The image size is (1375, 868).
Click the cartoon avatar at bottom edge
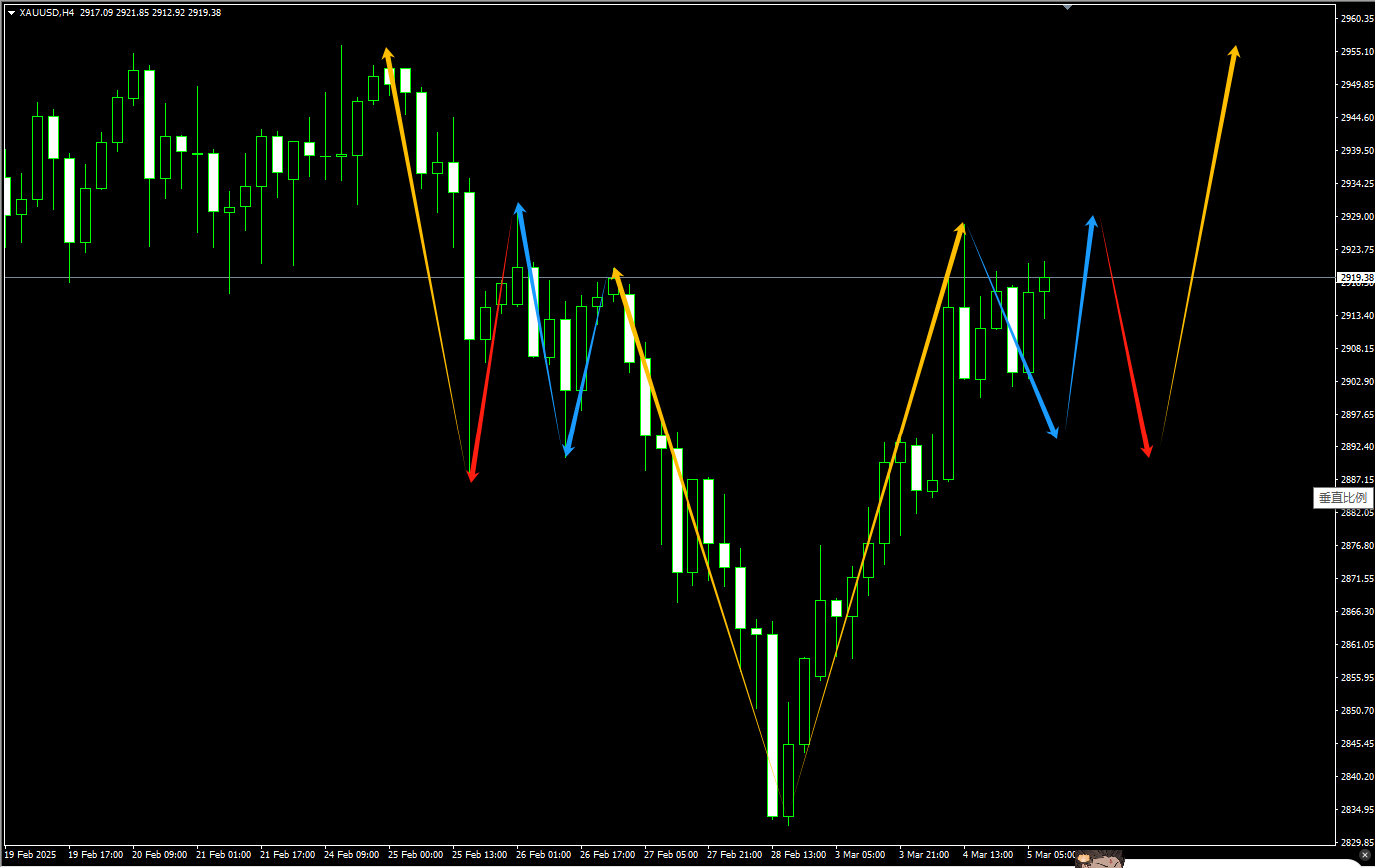click(x=1099, y=859)
